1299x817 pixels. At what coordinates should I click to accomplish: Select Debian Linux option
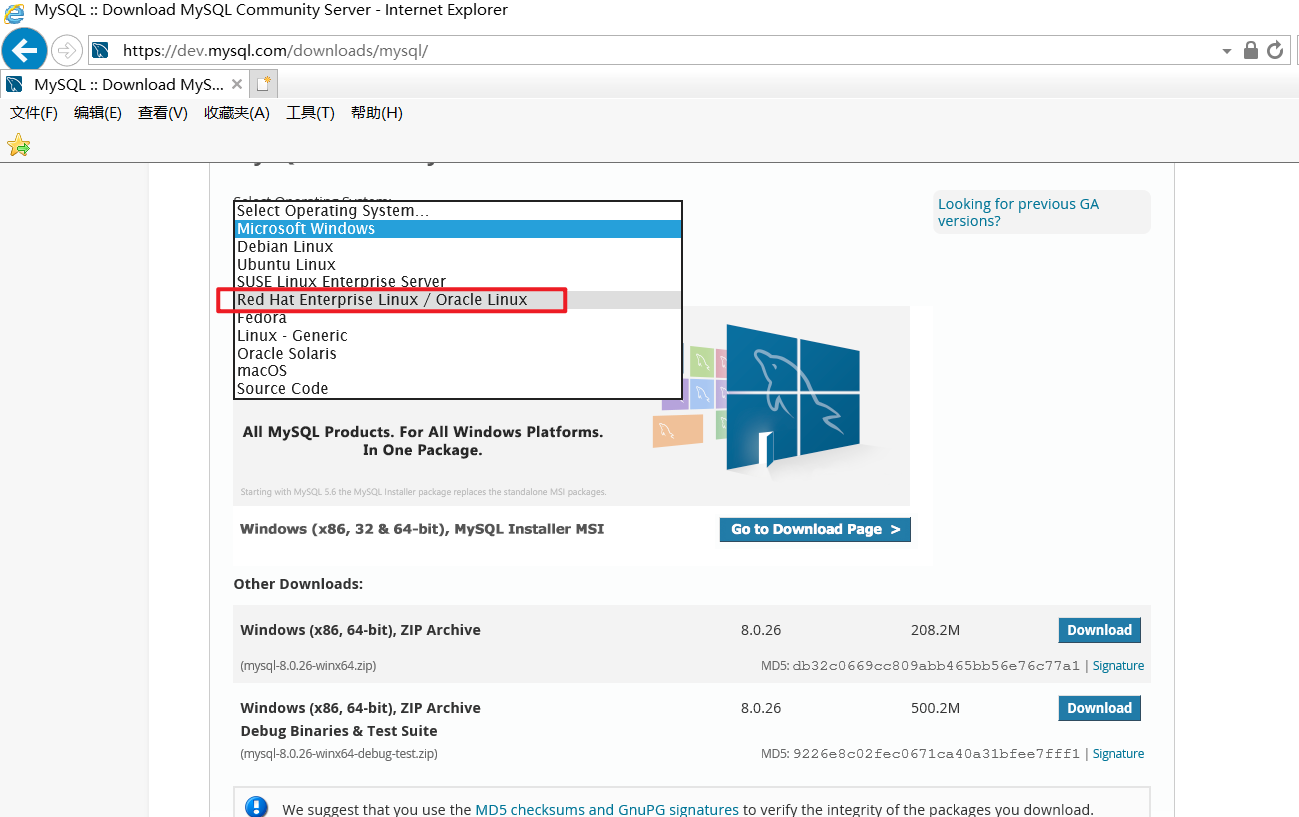458,247
